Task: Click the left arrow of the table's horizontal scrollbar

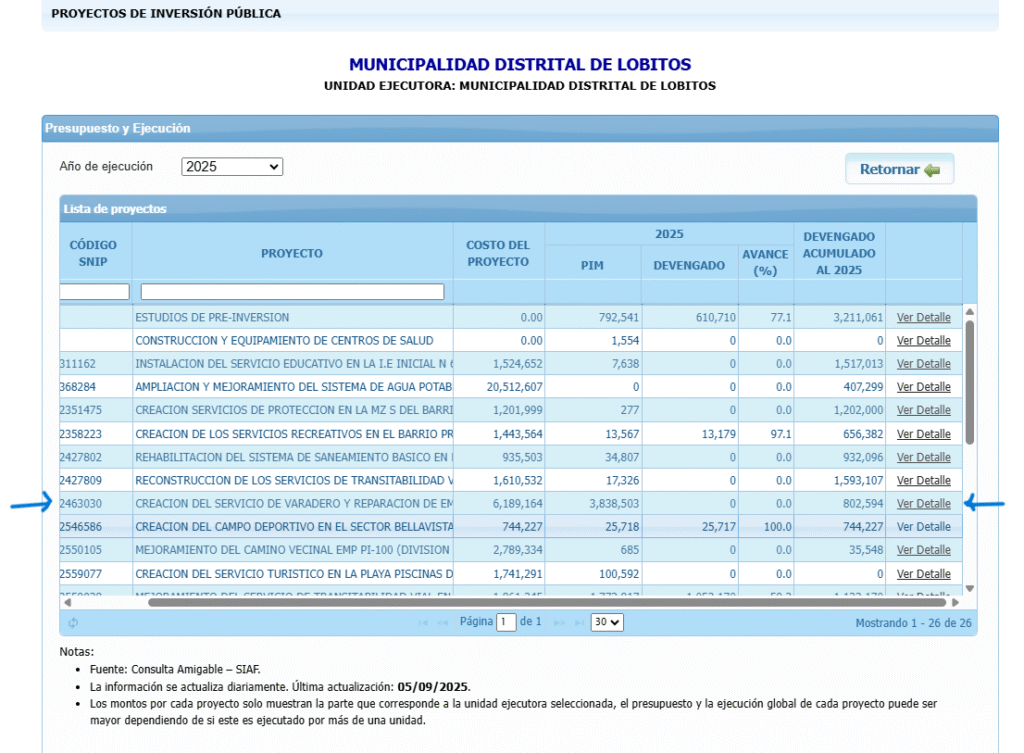Action: pyautogui.click(x=67, y=602)
